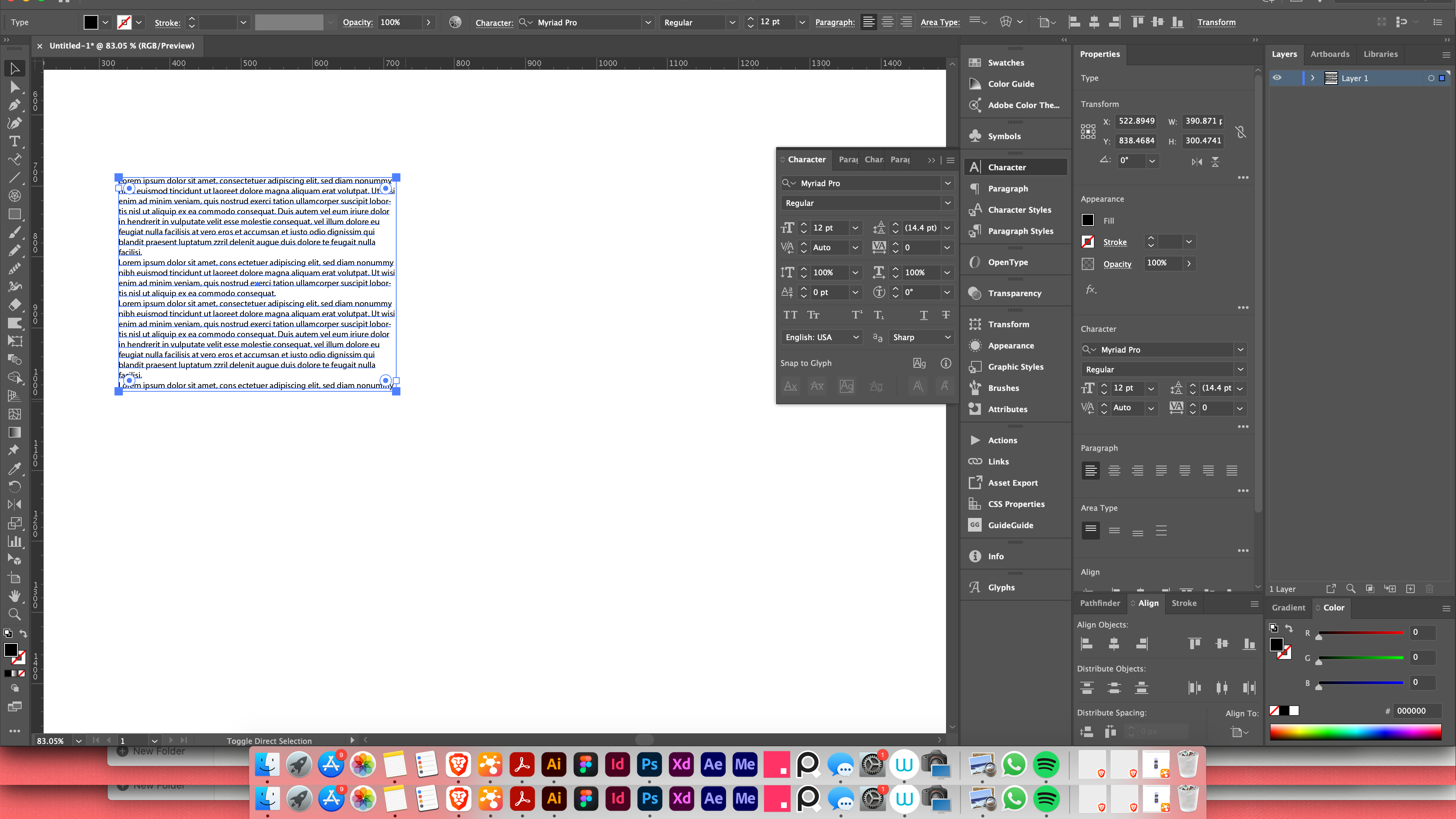Open the Glyphs panel

tap(1001, 588)
